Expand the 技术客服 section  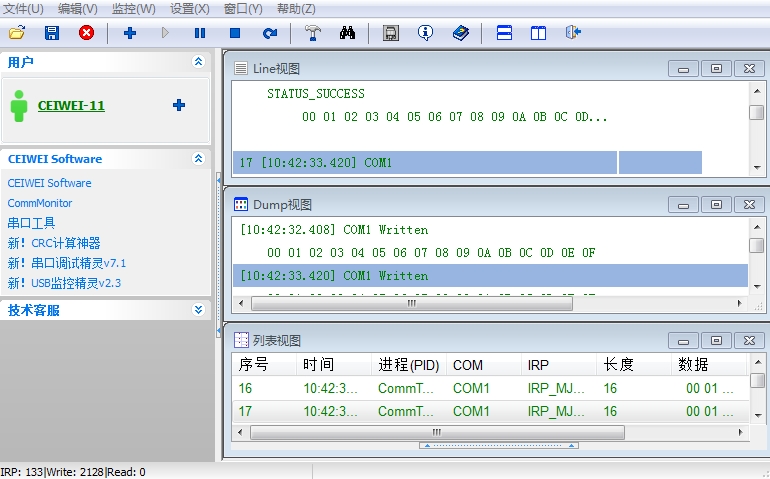pyautogui.click(x=198, y=310)
